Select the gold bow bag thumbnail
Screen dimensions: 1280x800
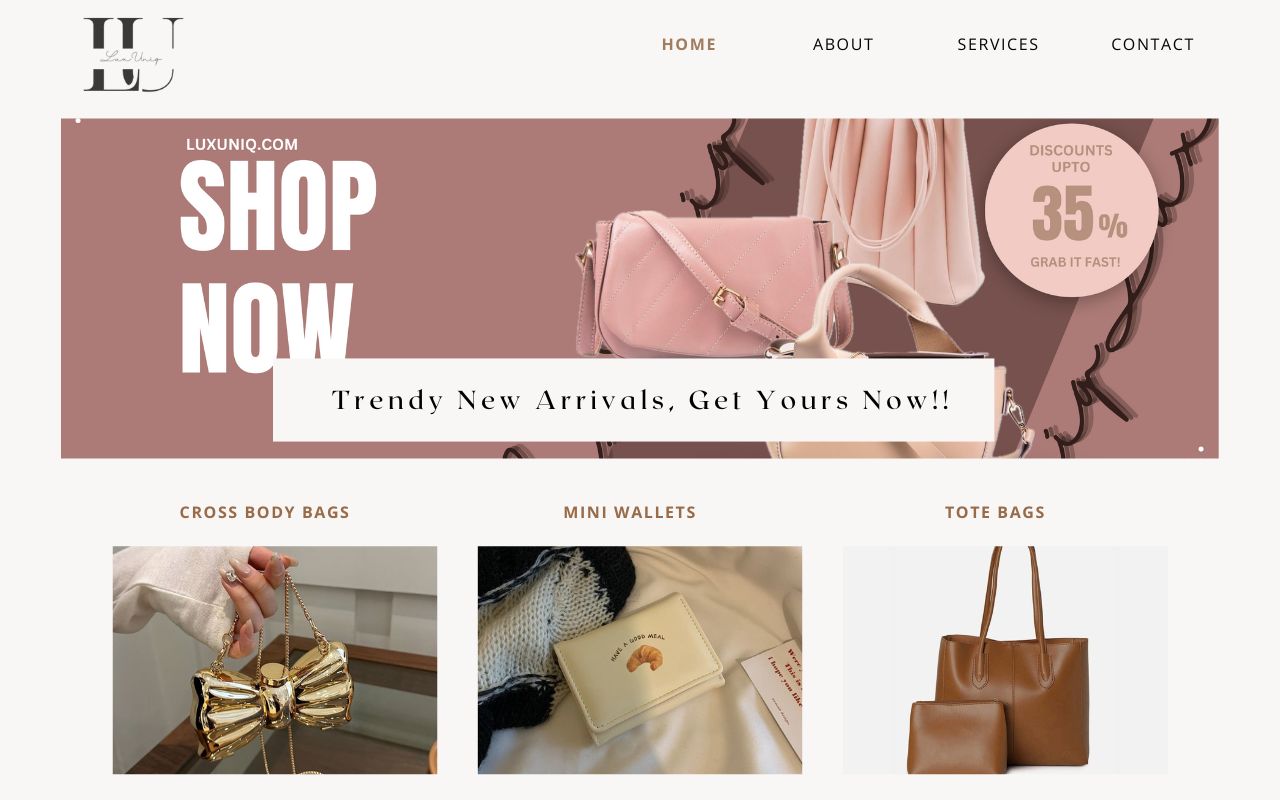pos(275,660)
